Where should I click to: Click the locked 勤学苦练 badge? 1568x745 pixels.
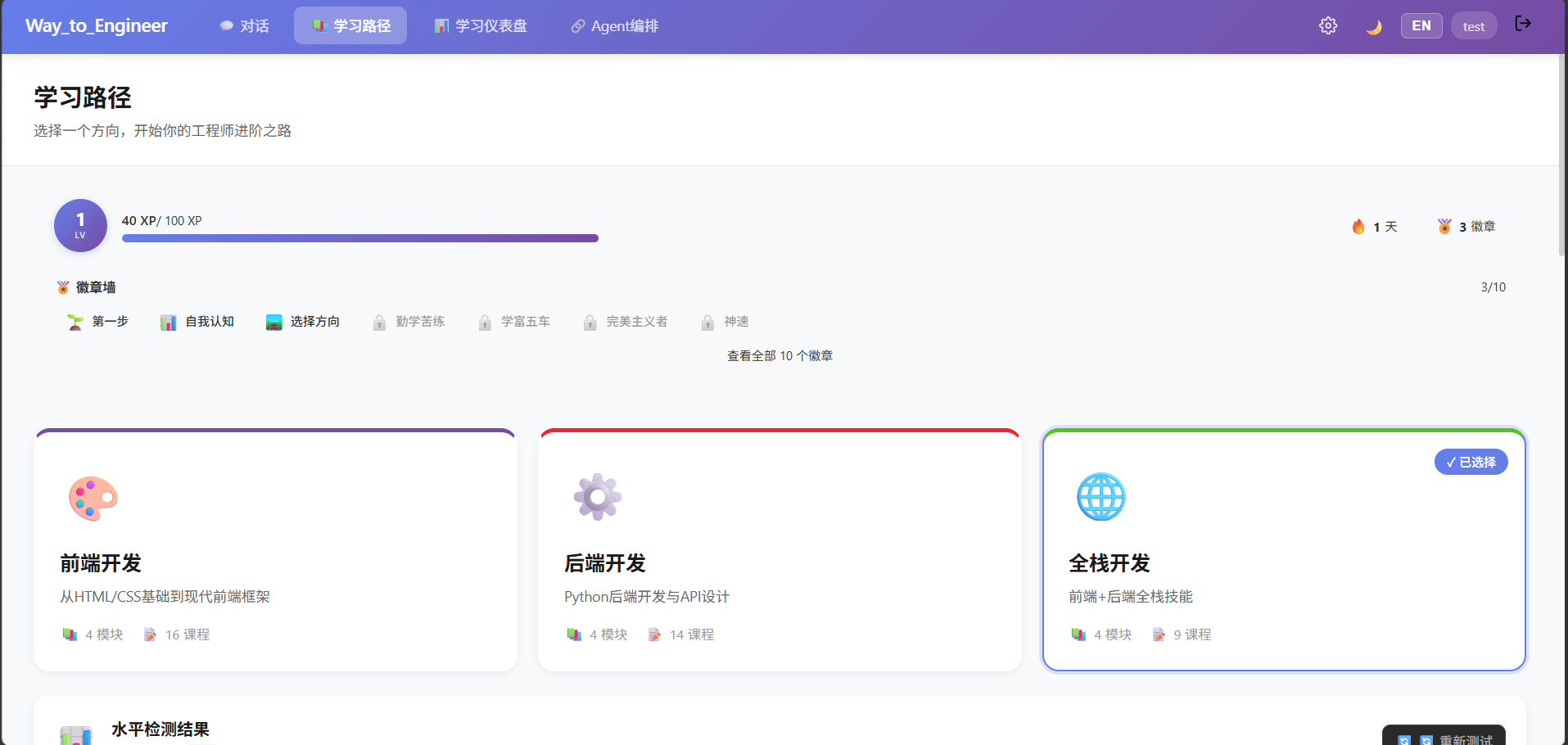(x=409, y=322)
